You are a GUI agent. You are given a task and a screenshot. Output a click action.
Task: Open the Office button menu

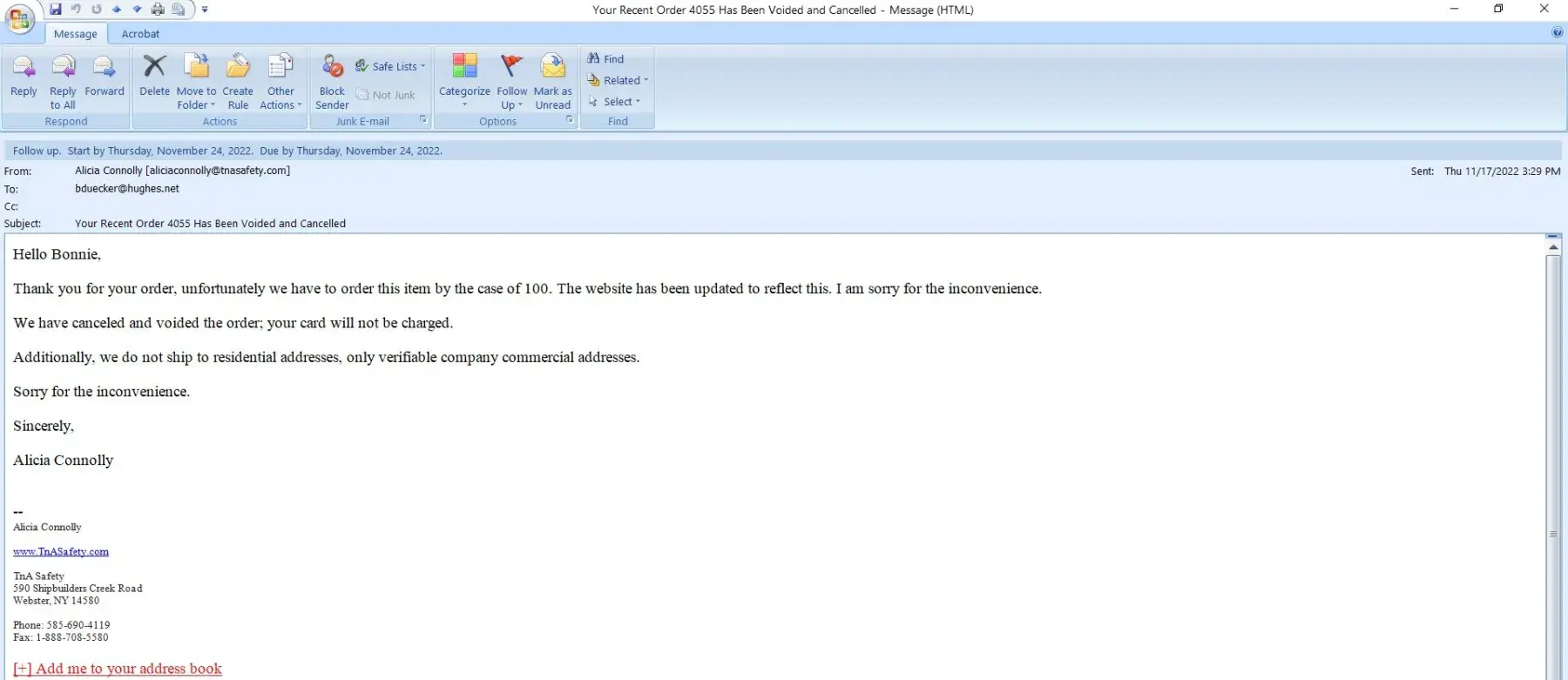pyautogui.click(x=20, y=18)
